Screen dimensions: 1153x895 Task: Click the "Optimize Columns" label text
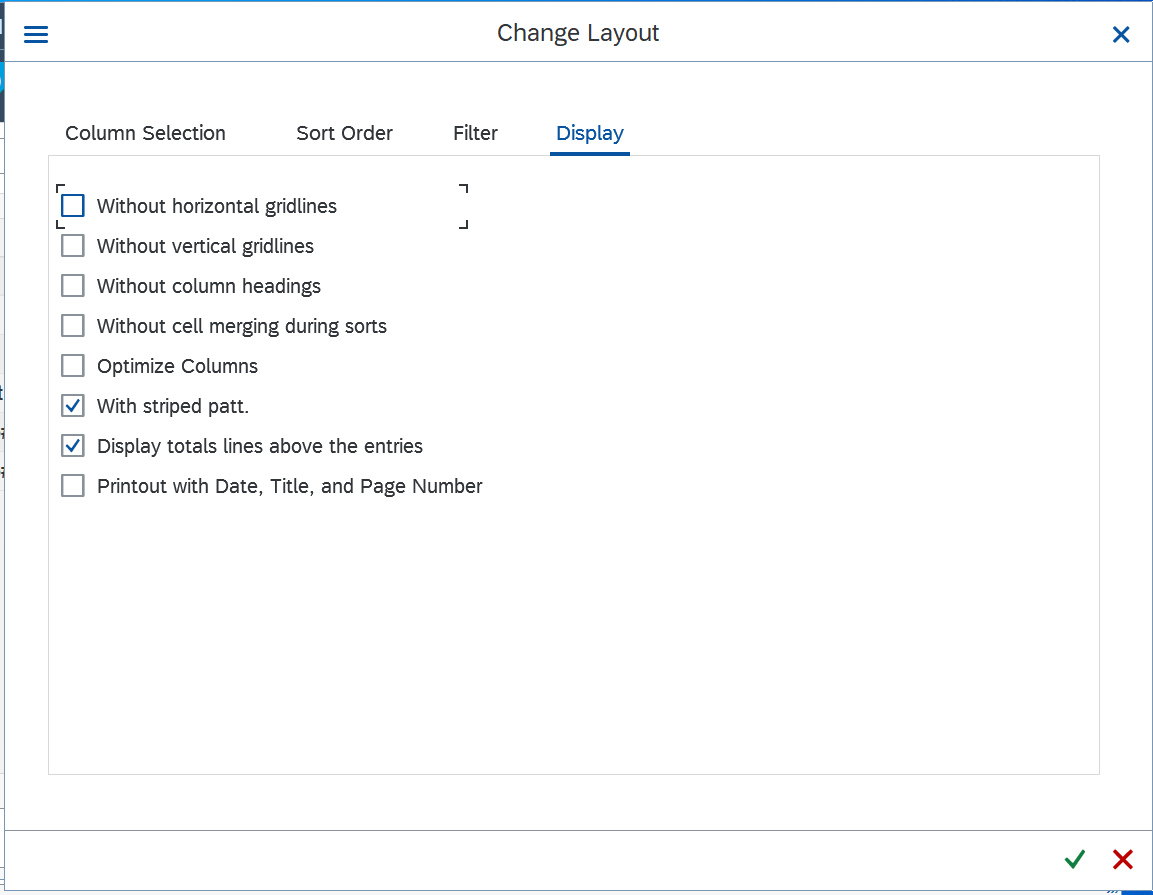click(177, 366)
